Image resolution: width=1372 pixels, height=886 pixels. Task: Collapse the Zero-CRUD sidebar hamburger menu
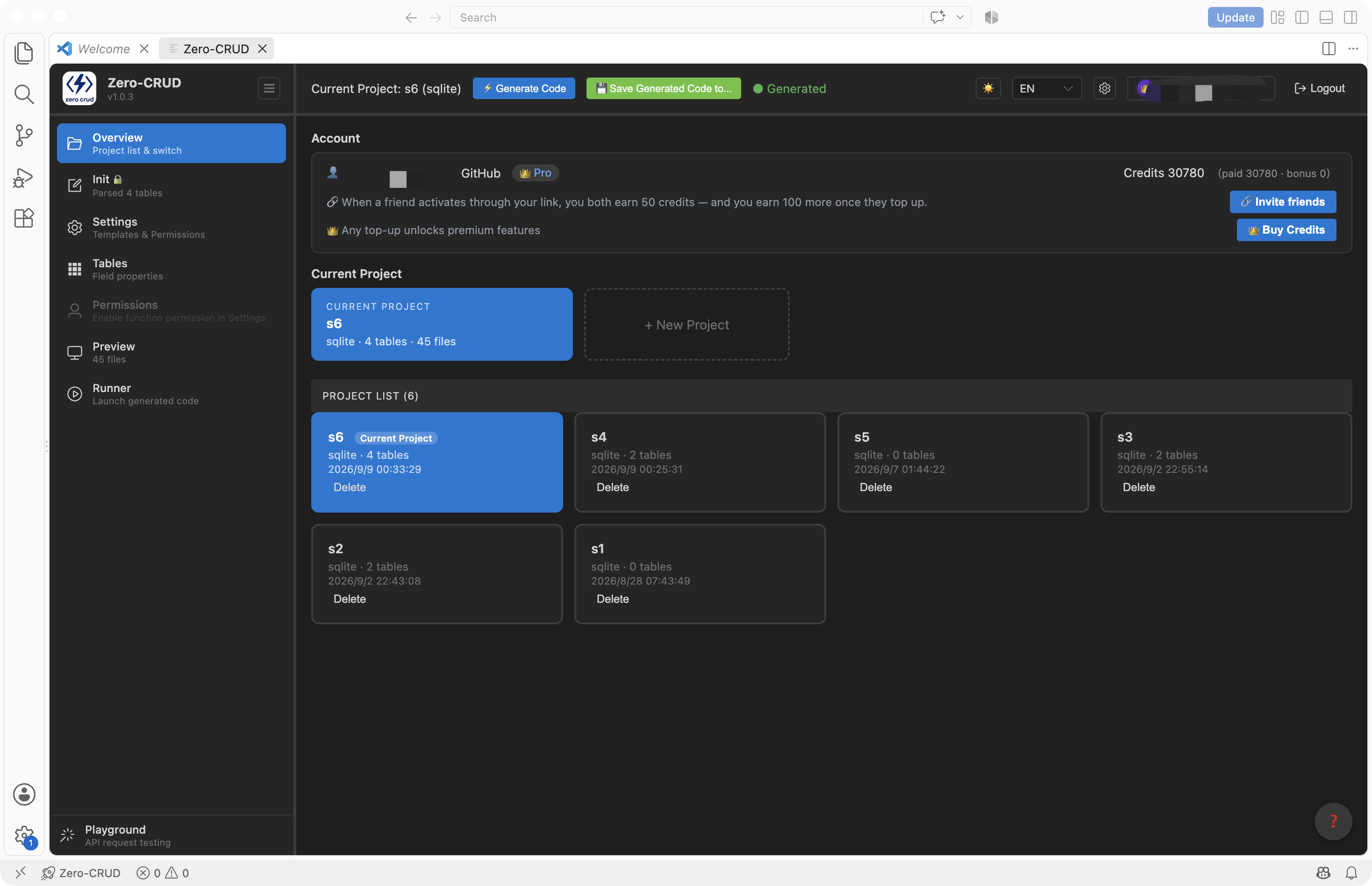269,89
